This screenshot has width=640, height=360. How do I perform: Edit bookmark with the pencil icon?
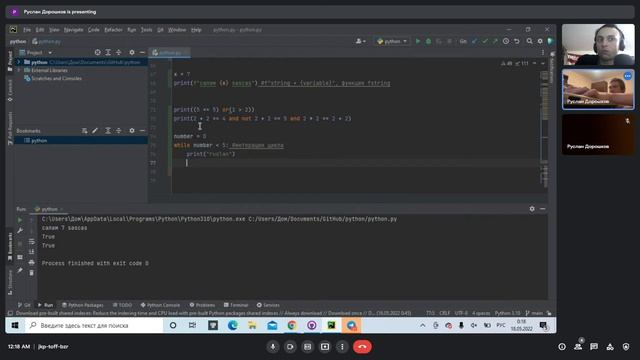click(x=95, y=131)
